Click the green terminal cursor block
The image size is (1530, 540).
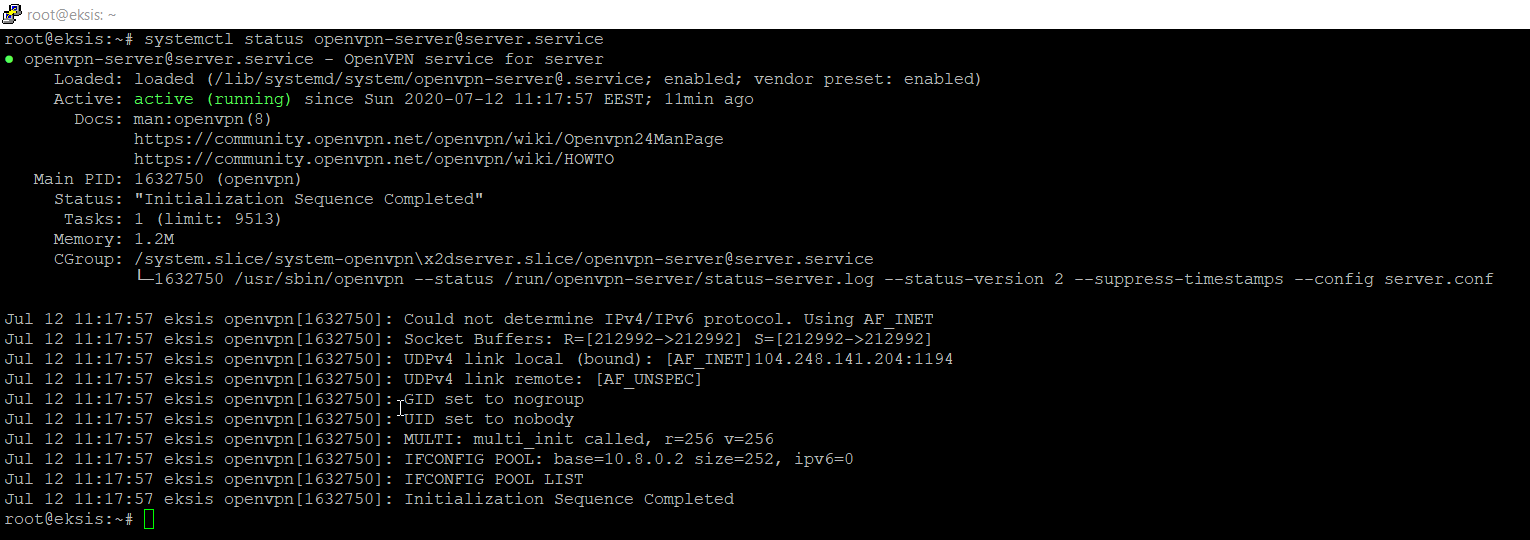tap(149, 519)
